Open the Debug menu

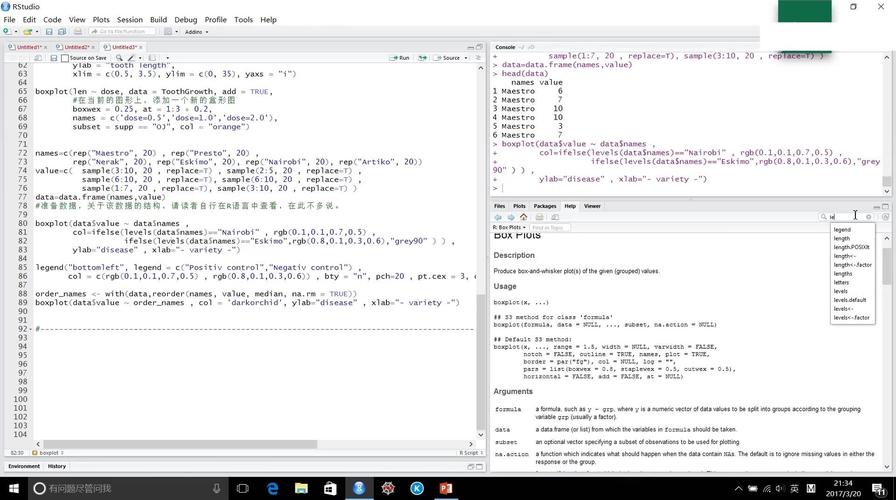[185, 19]
